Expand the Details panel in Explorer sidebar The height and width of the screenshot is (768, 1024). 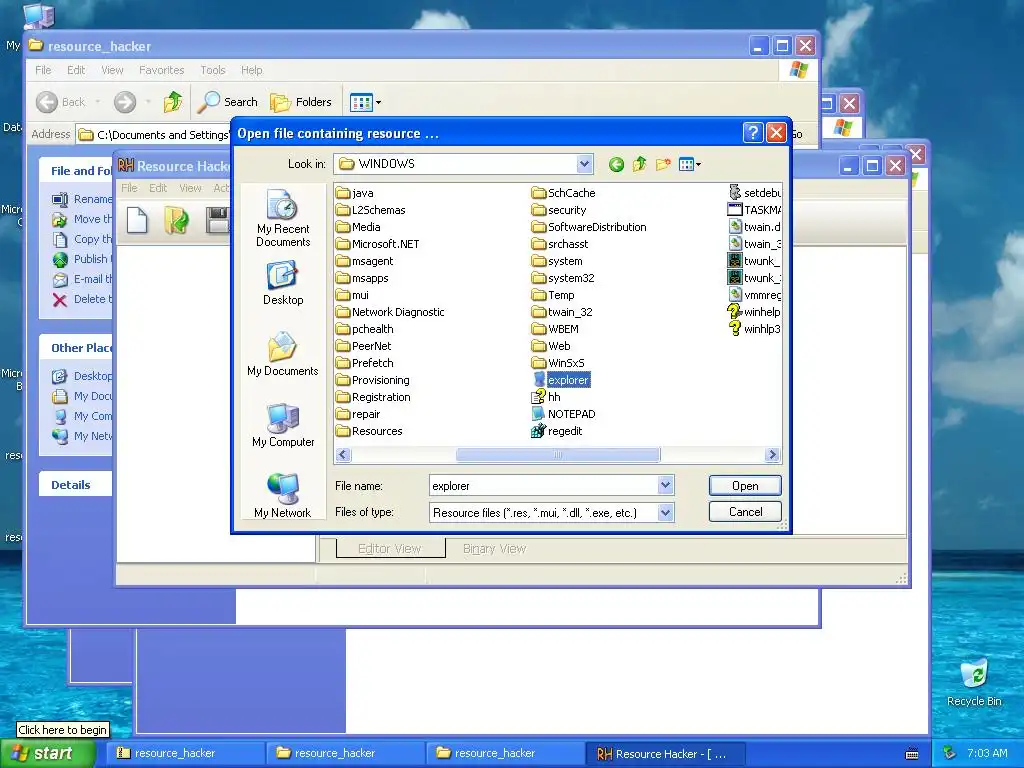(74, 485)
